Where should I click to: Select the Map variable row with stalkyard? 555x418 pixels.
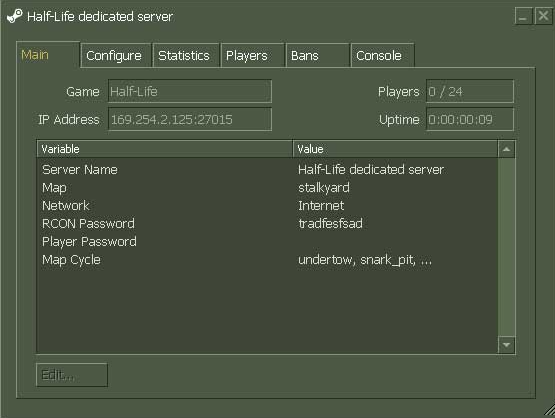click(267, 188)
